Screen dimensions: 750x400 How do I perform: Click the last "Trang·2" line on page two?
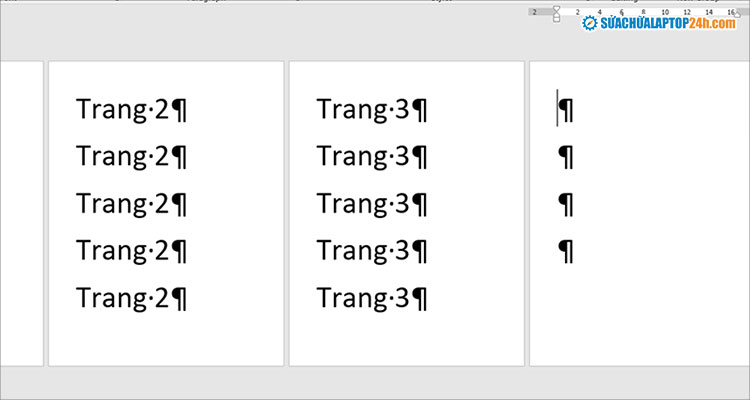(131, 298)
